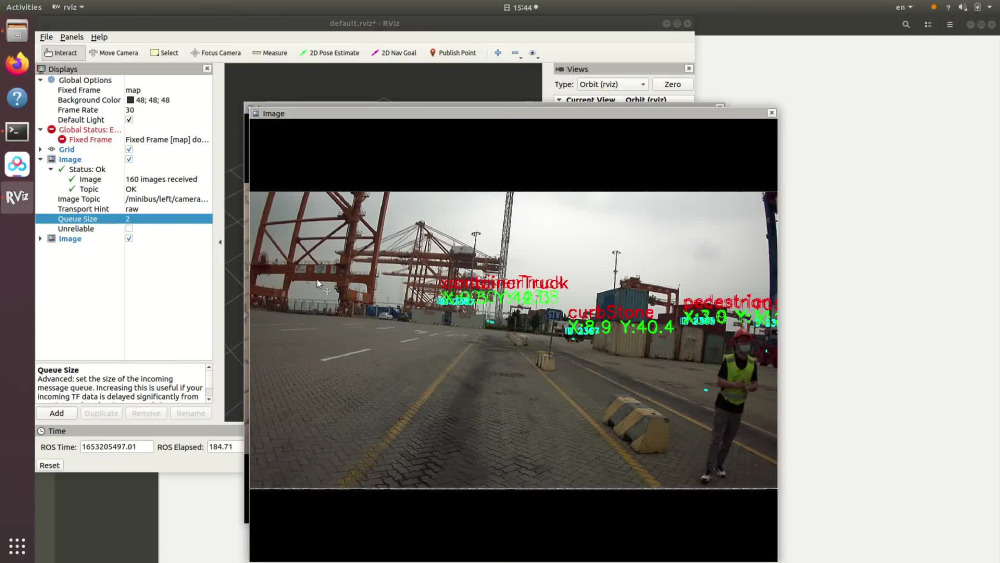The height and width of the screenshot is (563, 1000).
Task: Collapse the Global Status tree node
Action: pyautogui.click(x=41, y=129)
